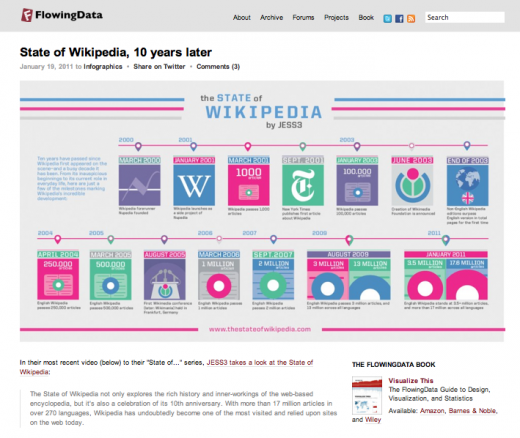Open the Comments (3) link
This screenshot has width=520, height=438.
(x=218, y=67)
